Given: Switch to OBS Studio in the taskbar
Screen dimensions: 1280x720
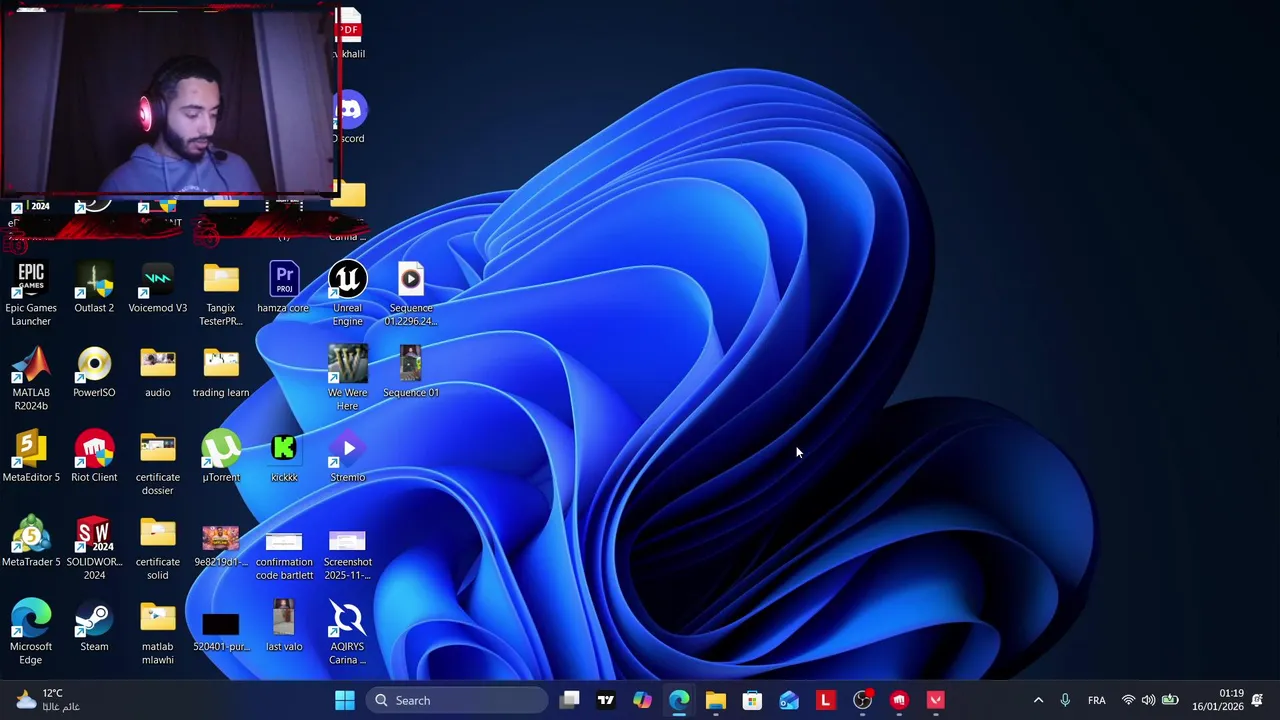Looking at the screenshot, I should [x=862, y=700].
